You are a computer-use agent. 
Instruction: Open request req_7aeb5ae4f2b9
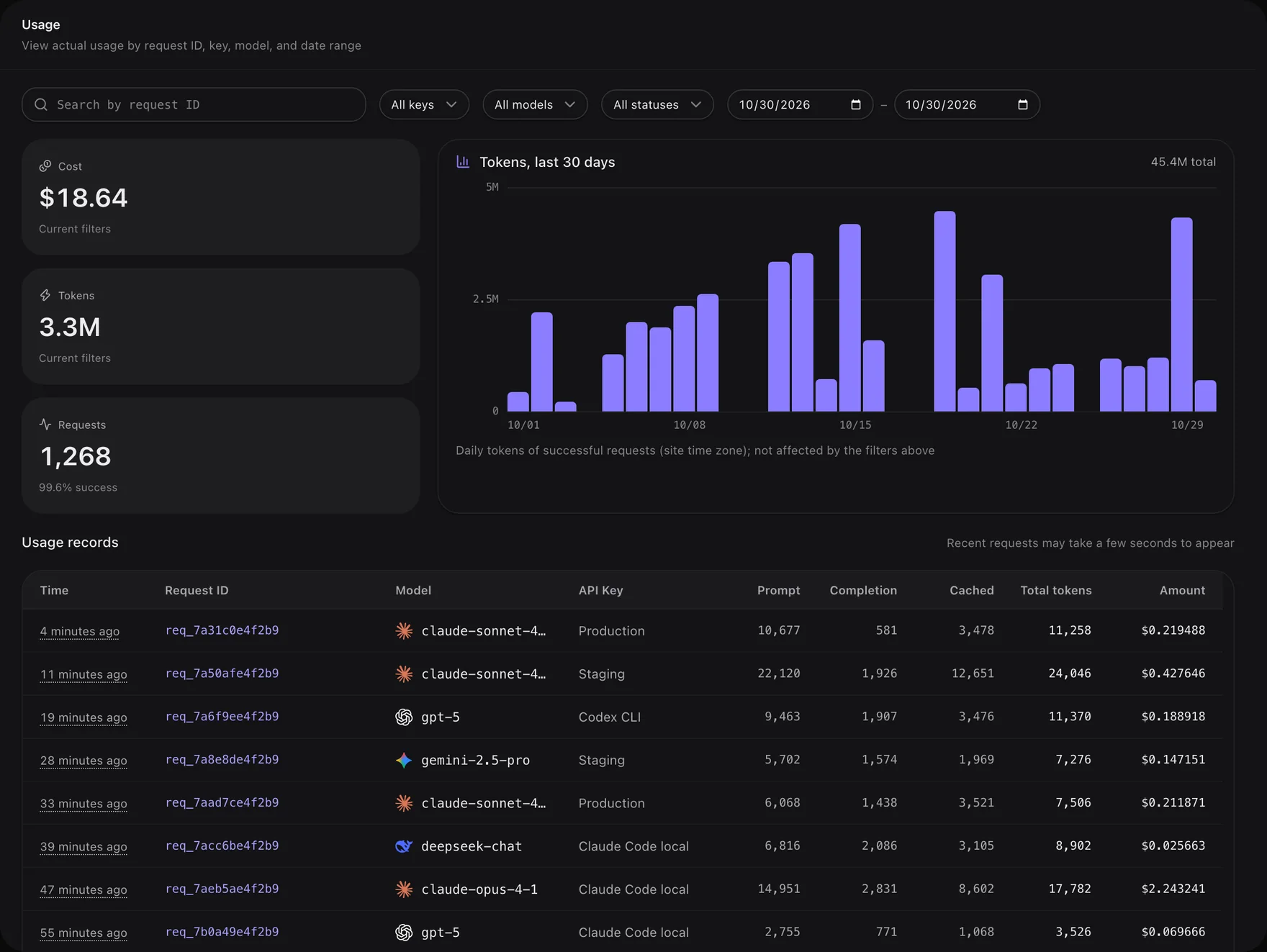click(x=222, y=889)
